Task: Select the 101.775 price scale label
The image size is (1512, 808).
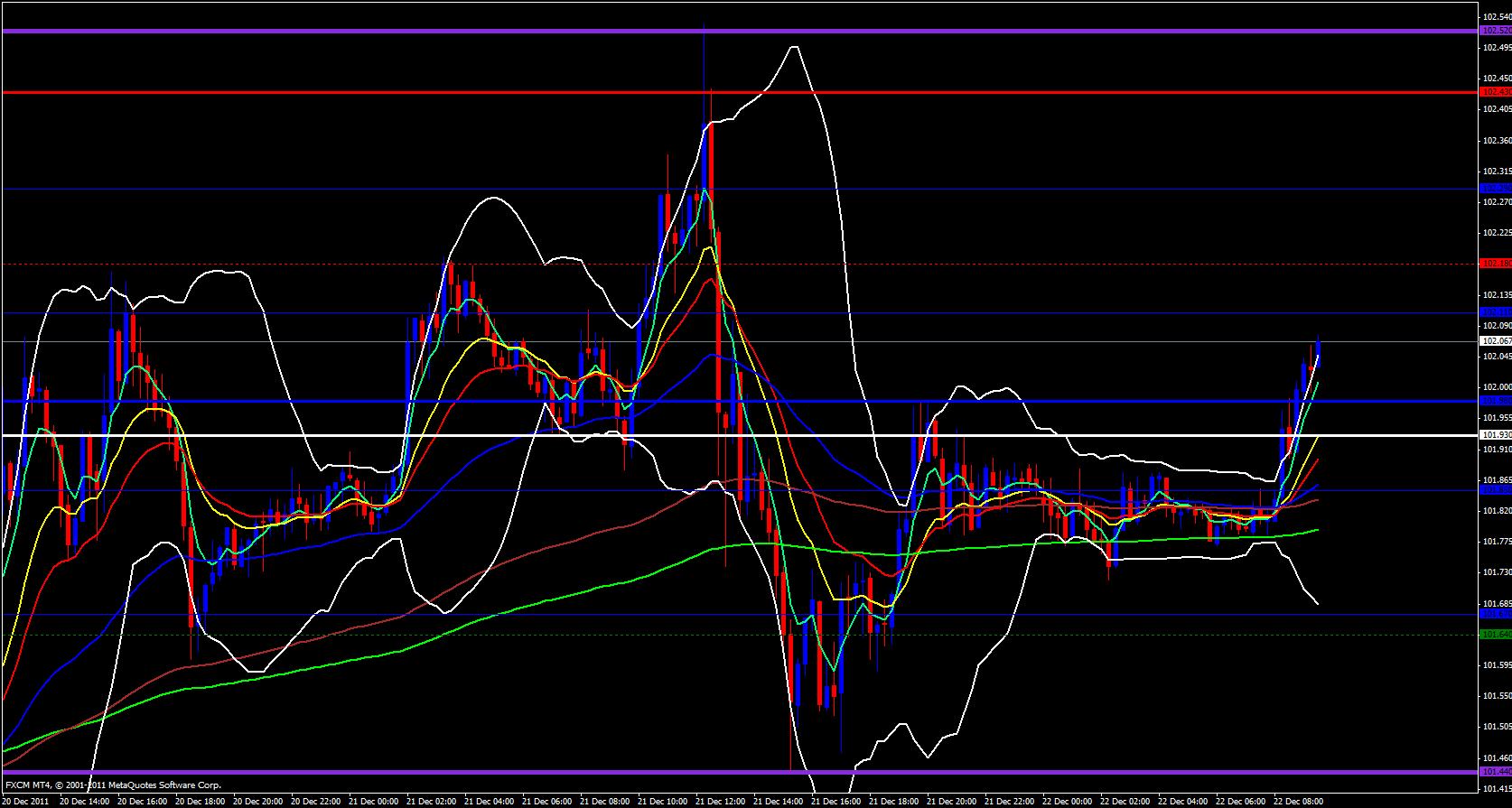Action: click(1497, 542)
